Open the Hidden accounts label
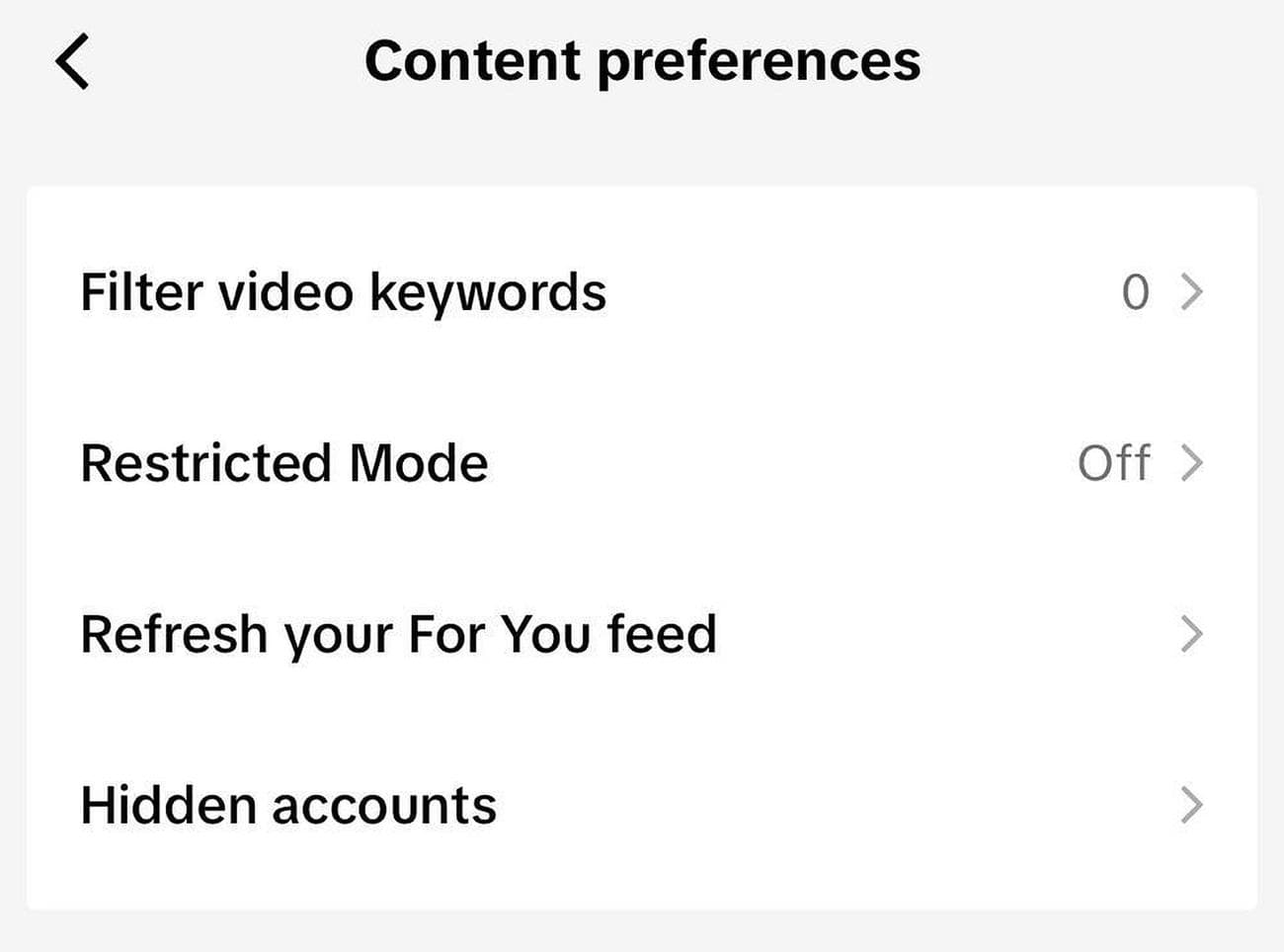1284x952 pixels. tap(288, 805)
